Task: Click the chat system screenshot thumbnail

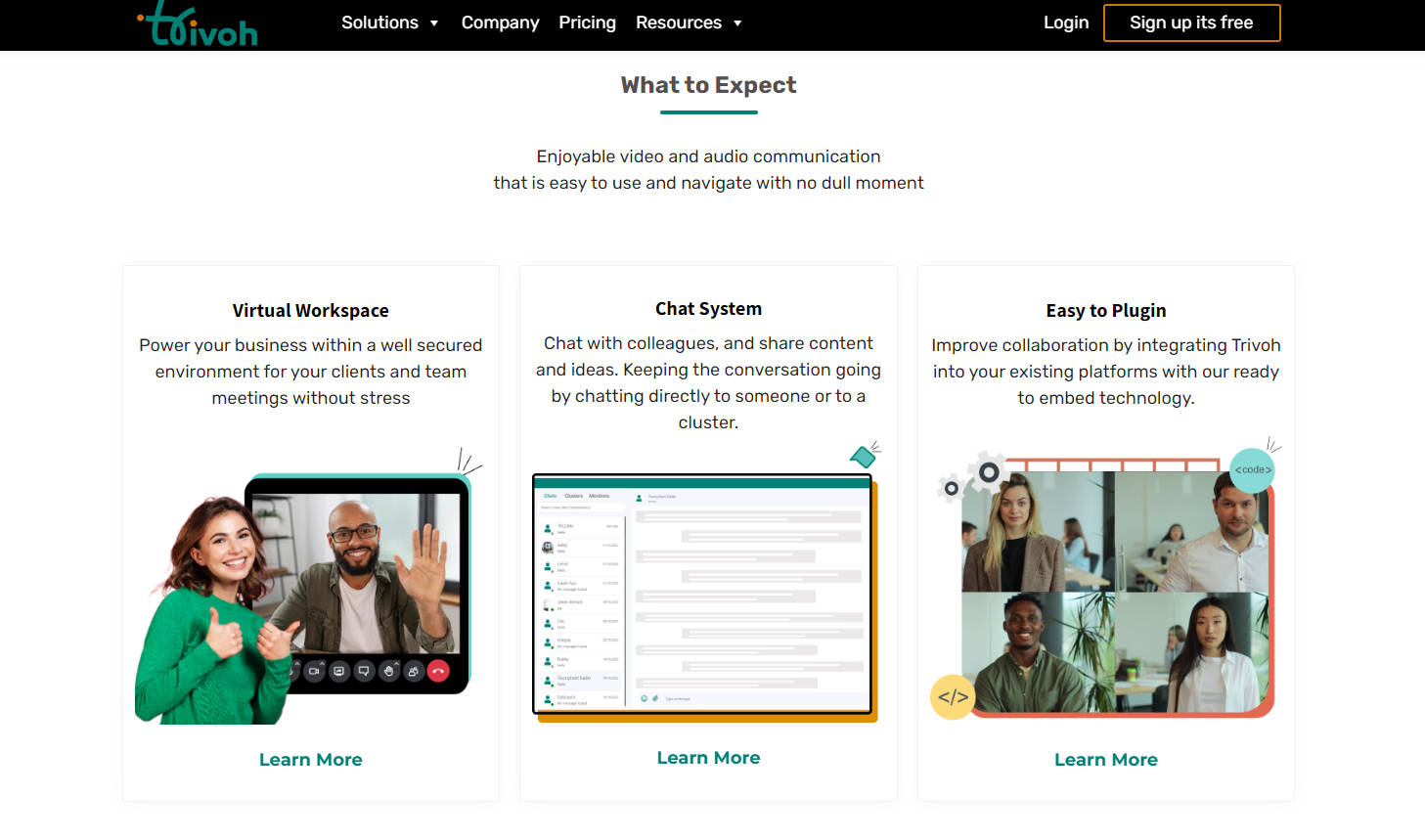Action: tap(702, 595)
